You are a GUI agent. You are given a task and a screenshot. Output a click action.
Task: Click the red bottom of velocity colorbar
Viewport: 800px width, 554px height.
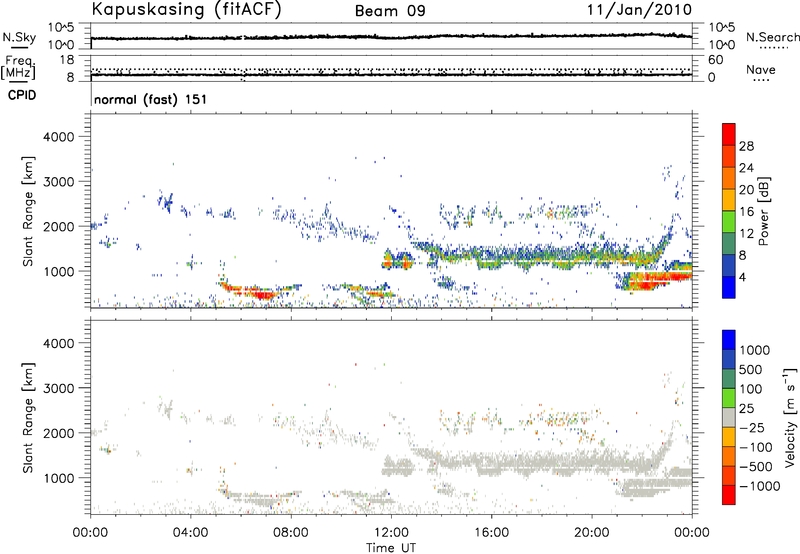click(x=729, y=495)
